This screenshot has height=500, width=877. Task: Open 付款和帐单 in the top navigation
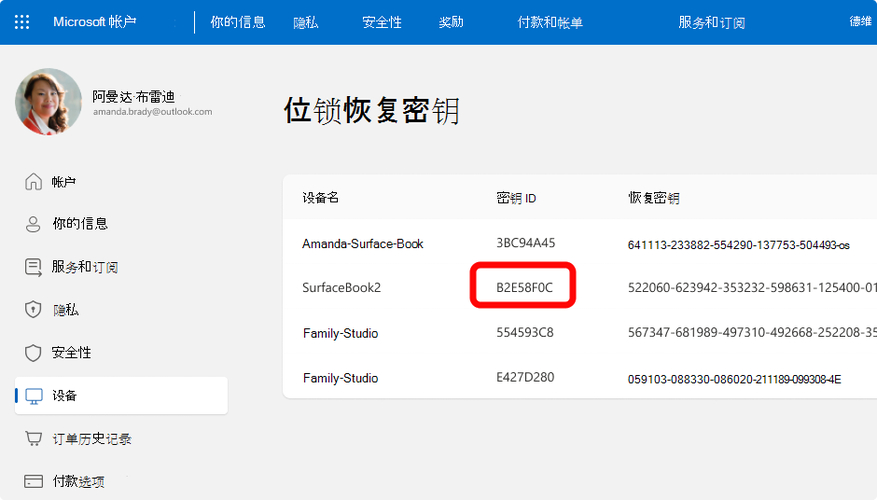click(550, 22)
